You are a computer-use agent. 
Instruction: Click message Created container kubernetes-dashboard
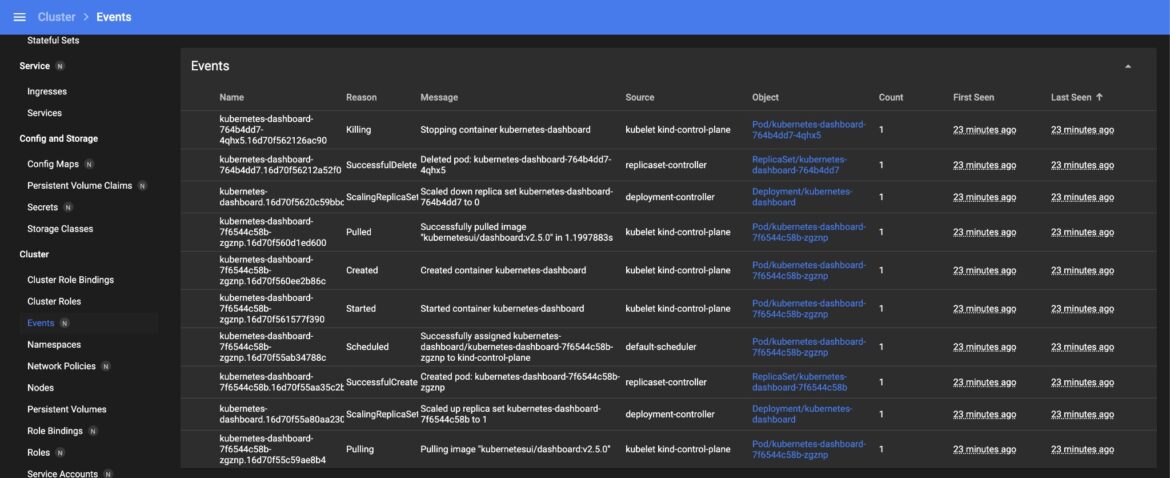(x=504, y=270)
